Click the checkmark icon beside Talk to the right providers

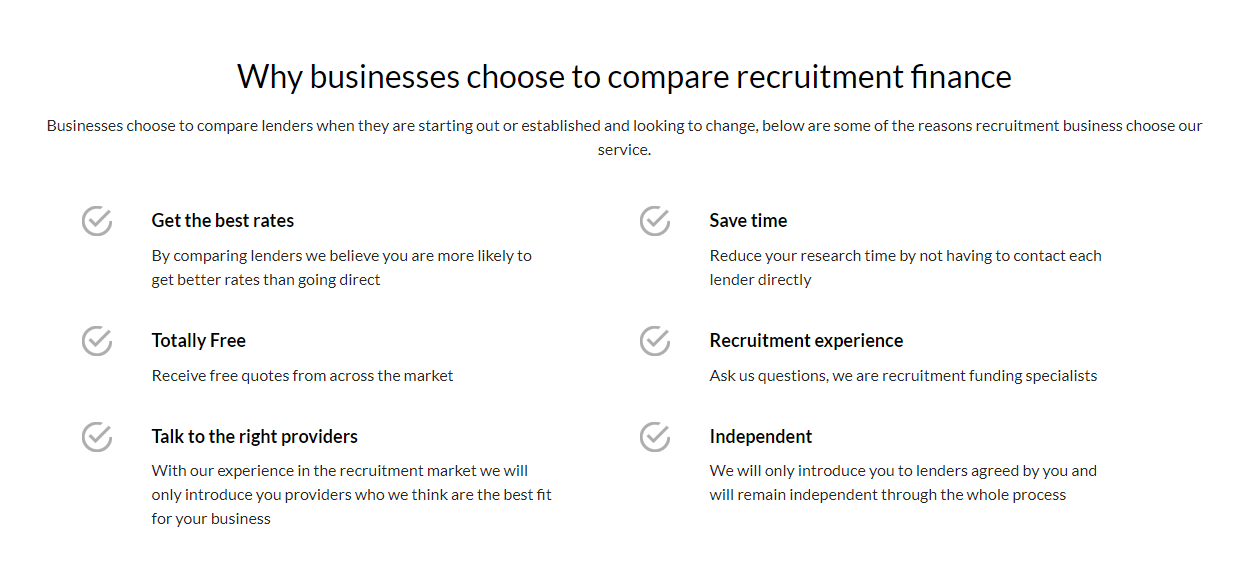(97, 437)
